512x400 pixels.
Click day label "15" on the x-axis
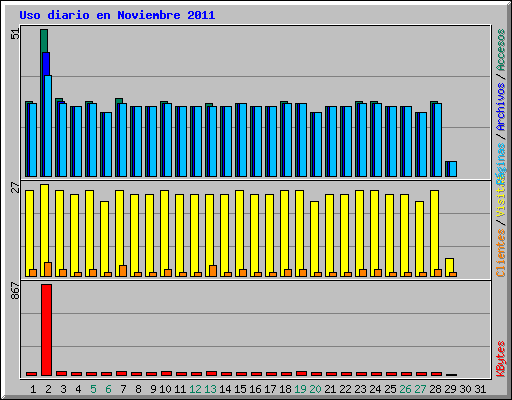240,389
